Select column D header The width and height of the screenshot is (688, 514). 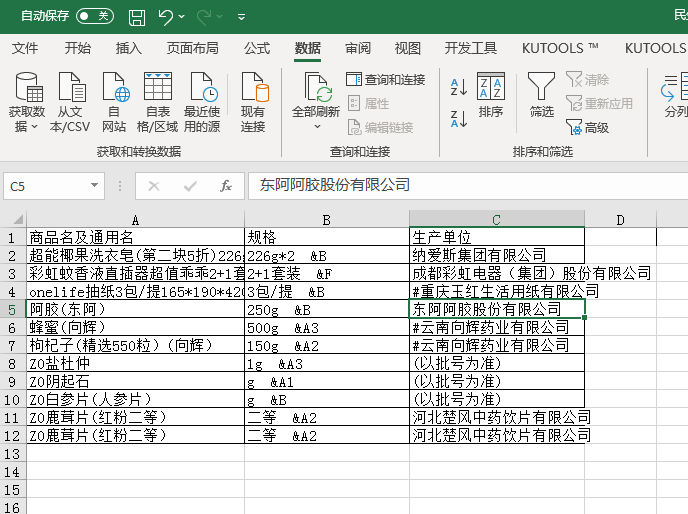tap(620, 219)
